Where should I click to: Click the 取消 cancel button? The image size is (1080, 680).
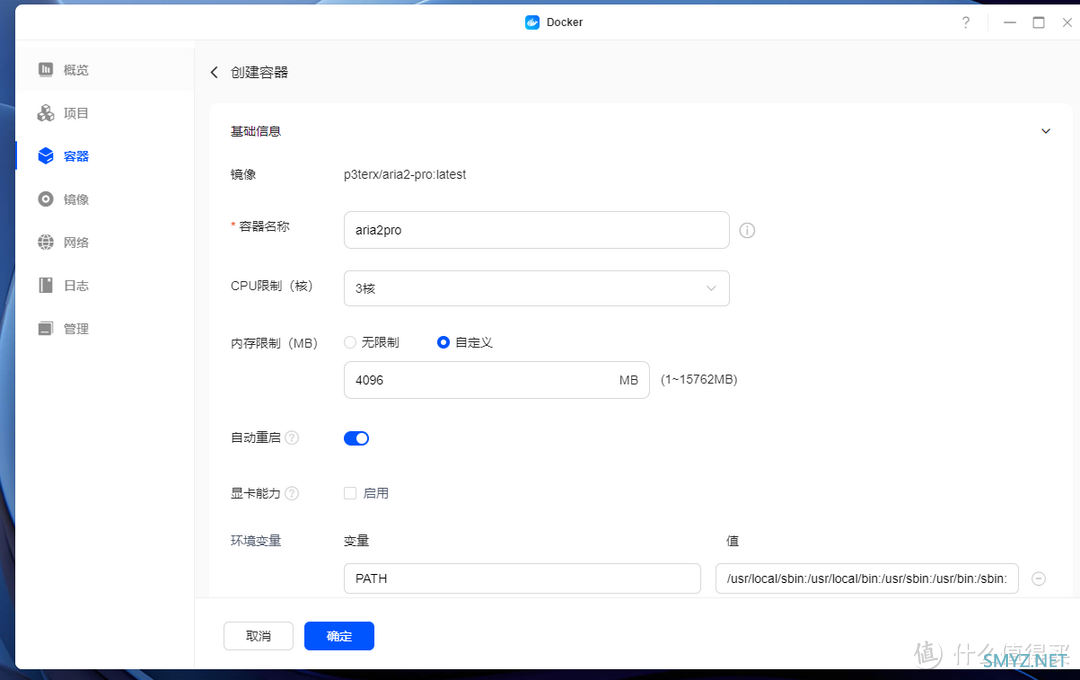258,636
